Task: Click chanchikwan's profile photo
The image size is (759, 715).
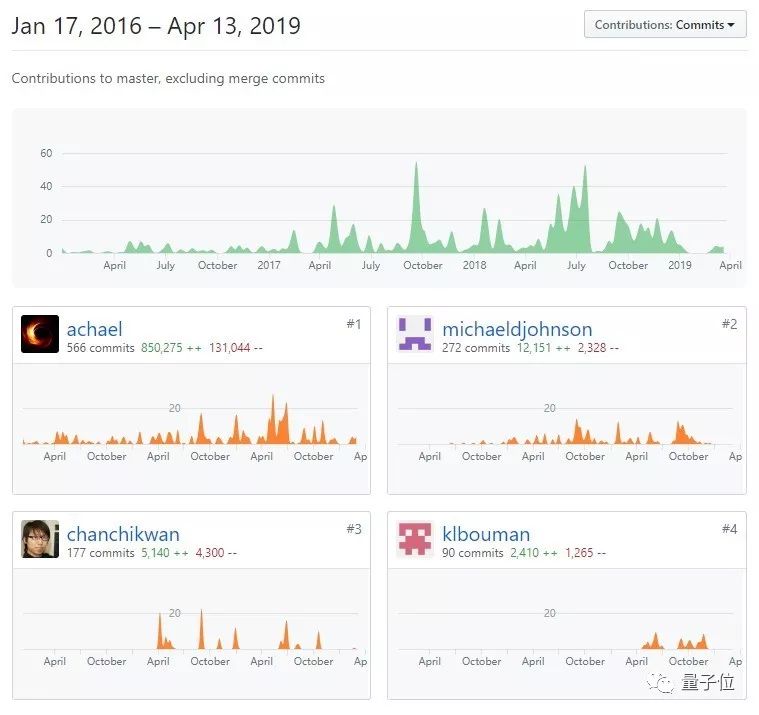Action: (x=40, y=539)
